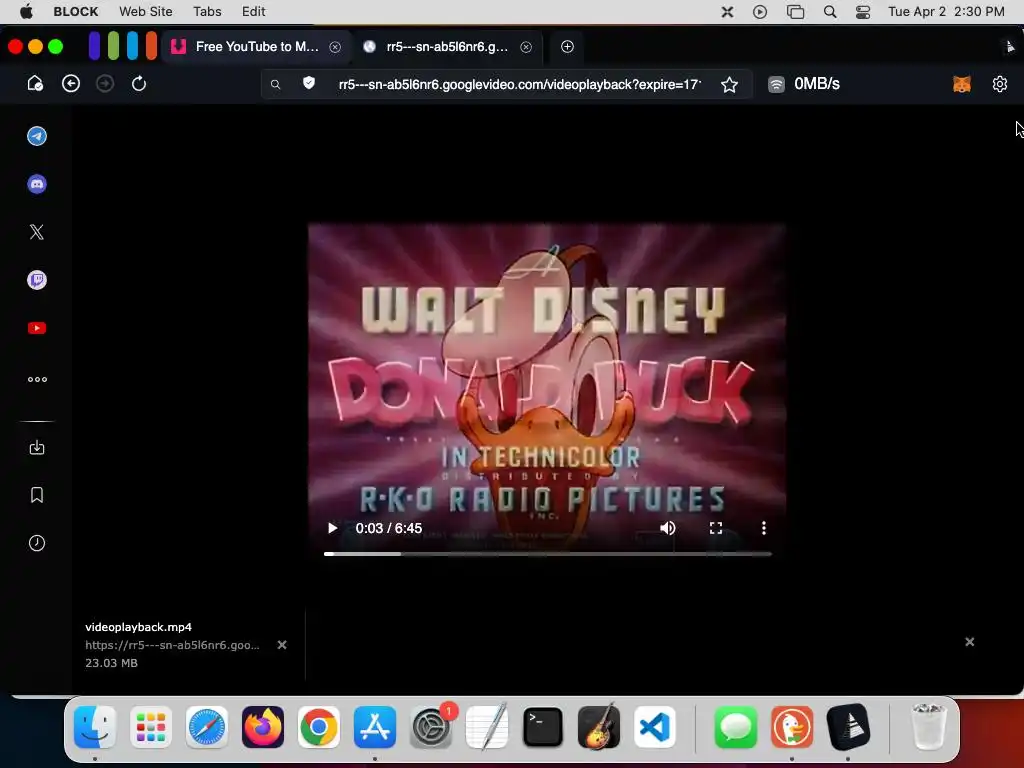Open App Store from the Dock
This screenshot has height=768, width=1024.
375,727
